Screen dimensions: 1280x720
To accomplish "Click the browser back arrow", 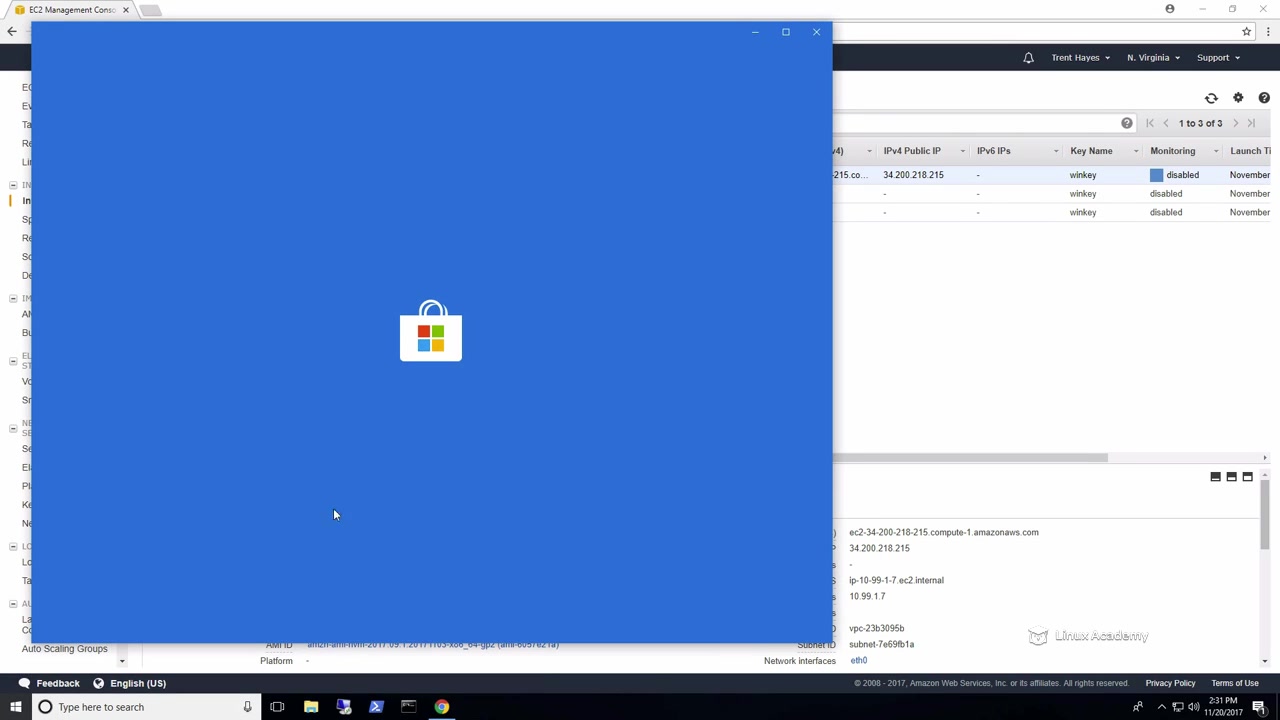I will (12, 32).
